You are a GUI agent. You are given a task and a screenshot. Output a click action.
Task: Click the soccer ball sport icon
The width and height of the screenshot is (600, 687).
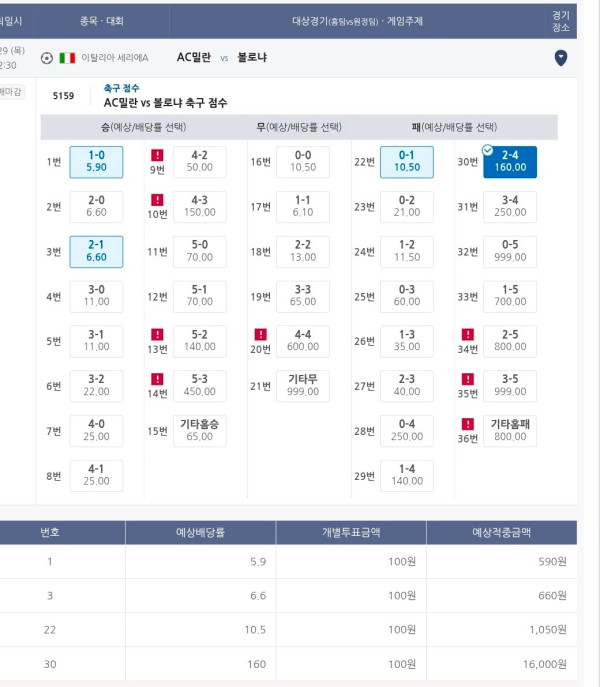pos(47,58)
